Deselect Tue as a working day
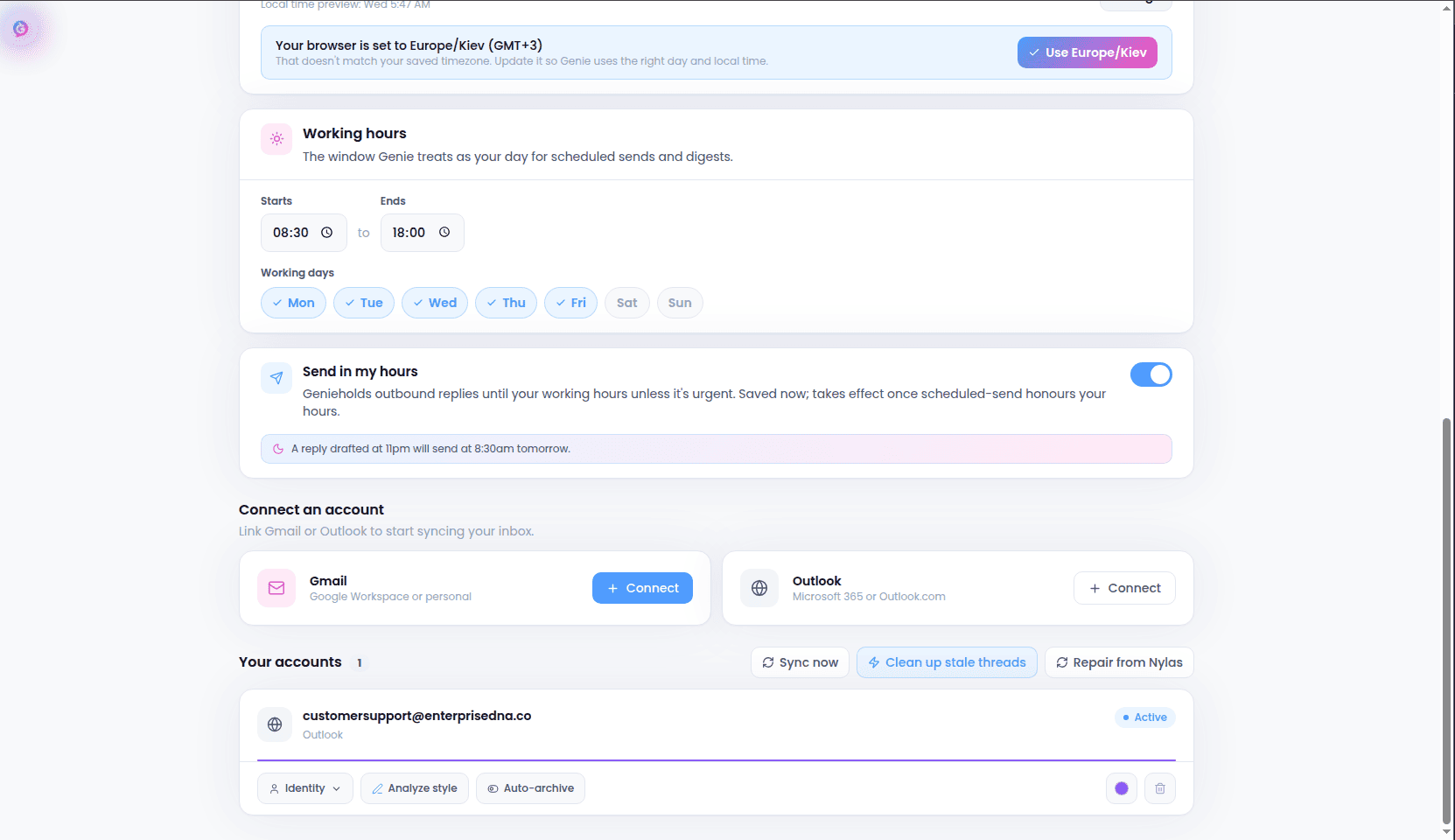1455x840 pixels. click(x=364, y=303)
